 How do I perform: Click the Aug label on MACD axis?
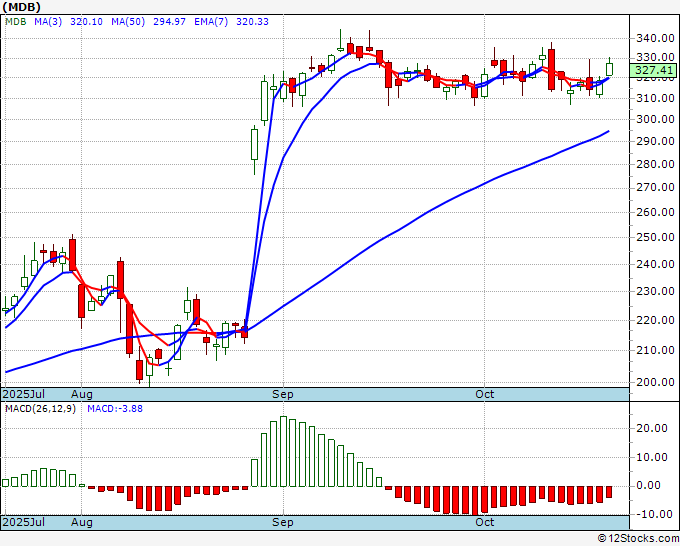82,522
